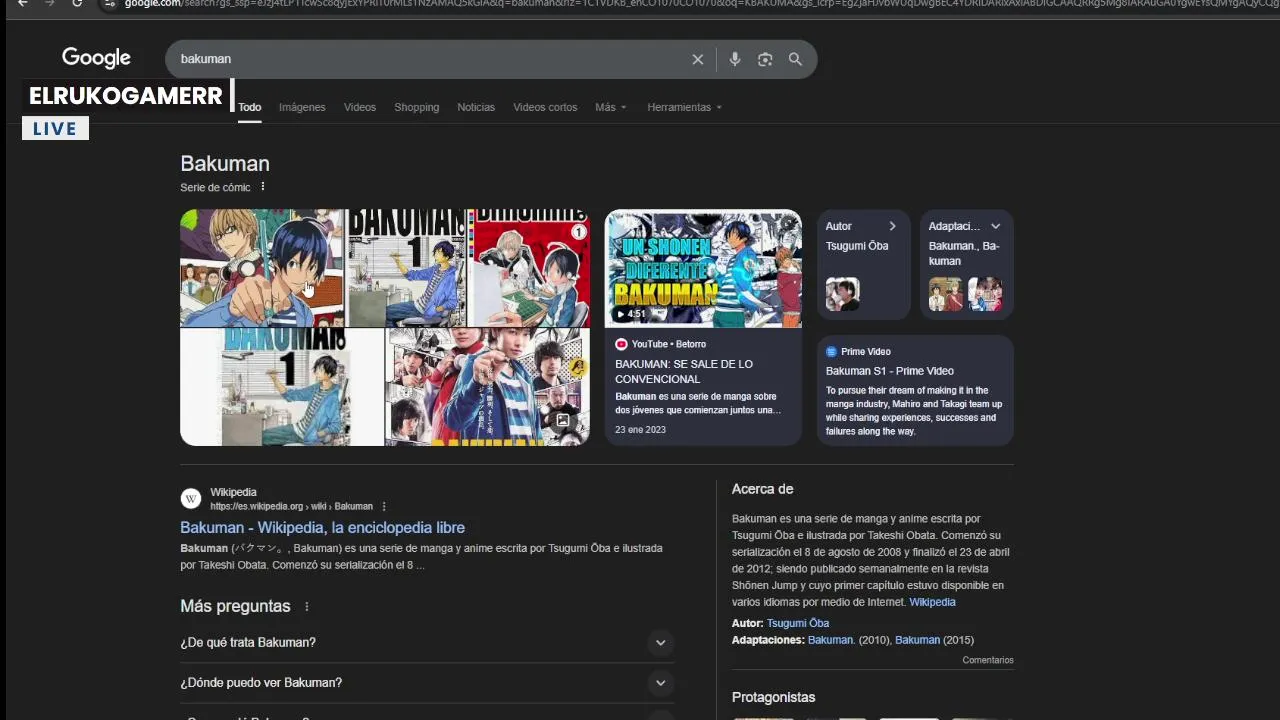Image resolution: width=1280 pixels, height=720 pixels.
Task: Open the three-dot menu next to the Wikipedia result
Action: click(x=384, y=506)
